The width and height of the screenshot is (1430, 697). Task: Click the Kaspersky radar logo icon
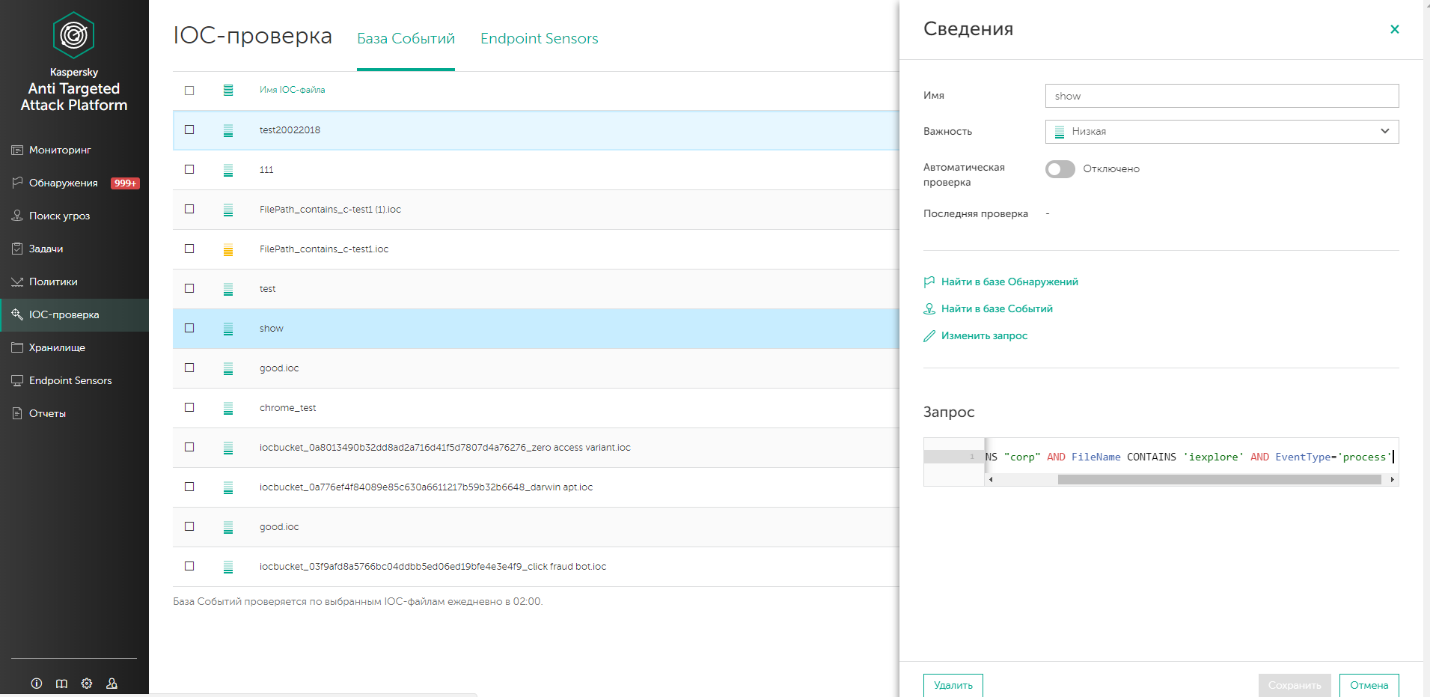74,37
